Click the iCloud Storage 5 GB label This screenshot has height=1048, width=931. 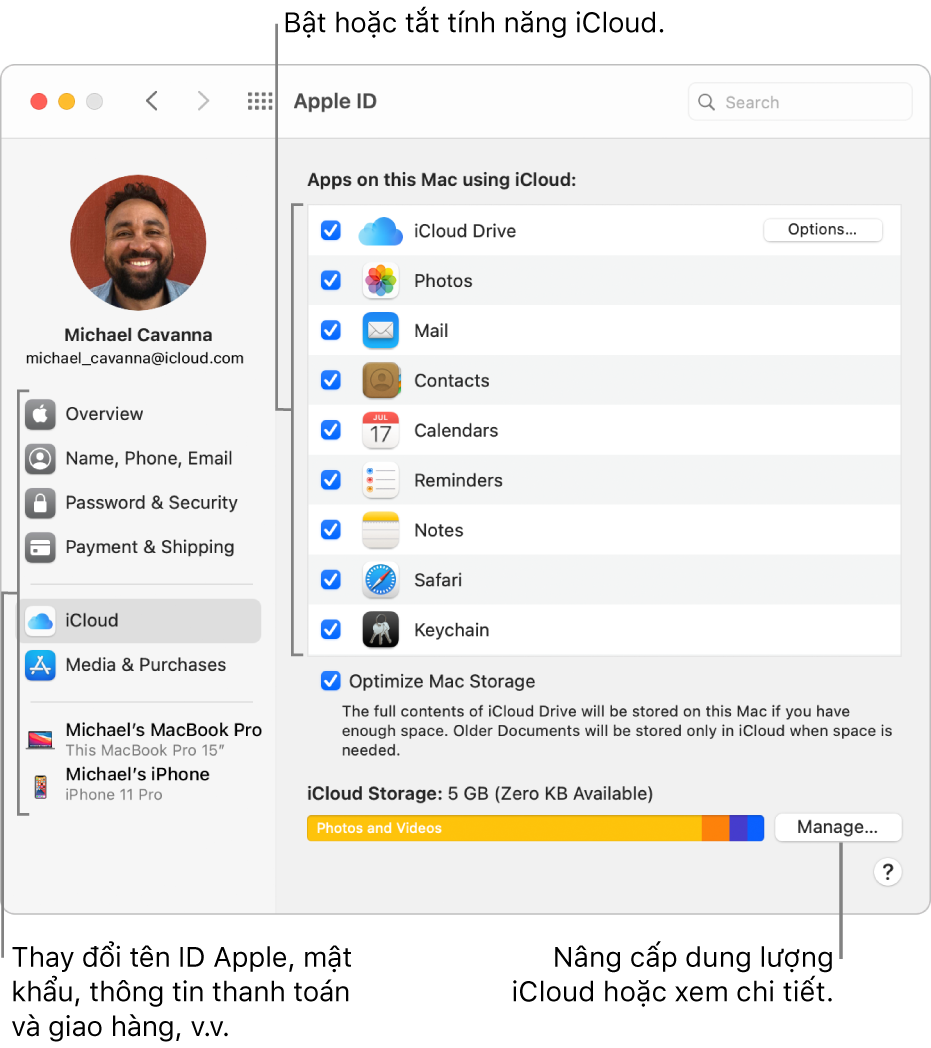click(x=480, y=793)
